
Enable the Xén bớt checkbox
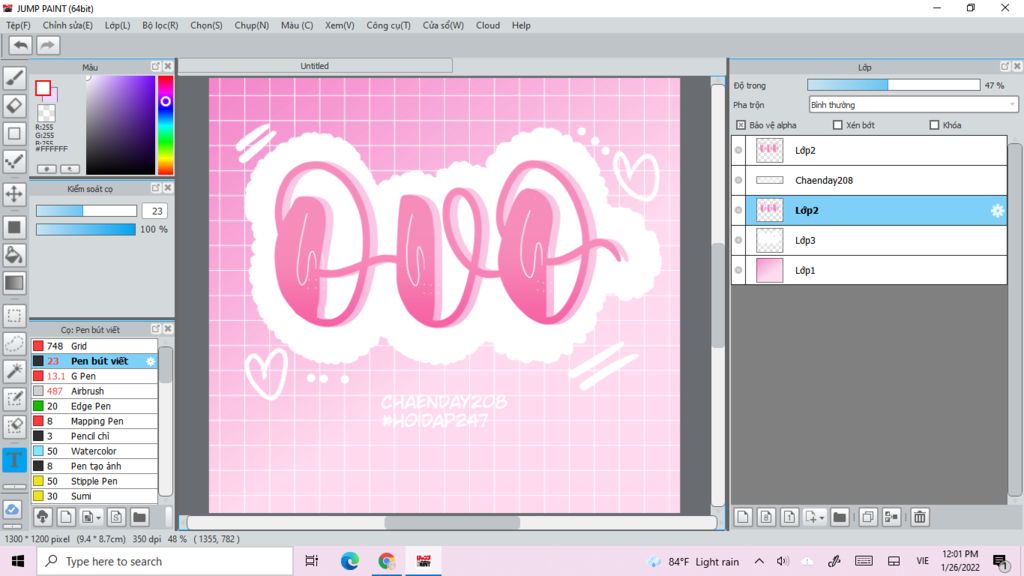point(837,125)
